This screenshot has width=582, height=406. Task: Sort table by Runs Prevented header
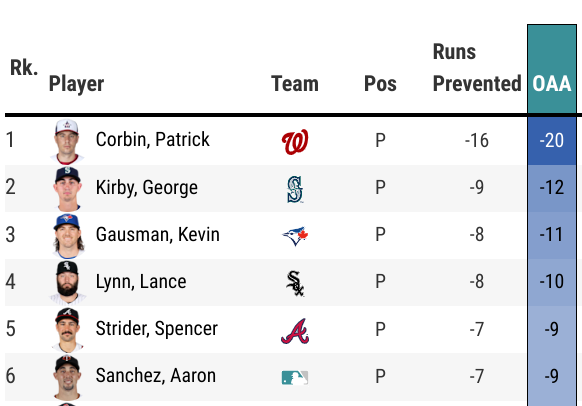[477, 67]
